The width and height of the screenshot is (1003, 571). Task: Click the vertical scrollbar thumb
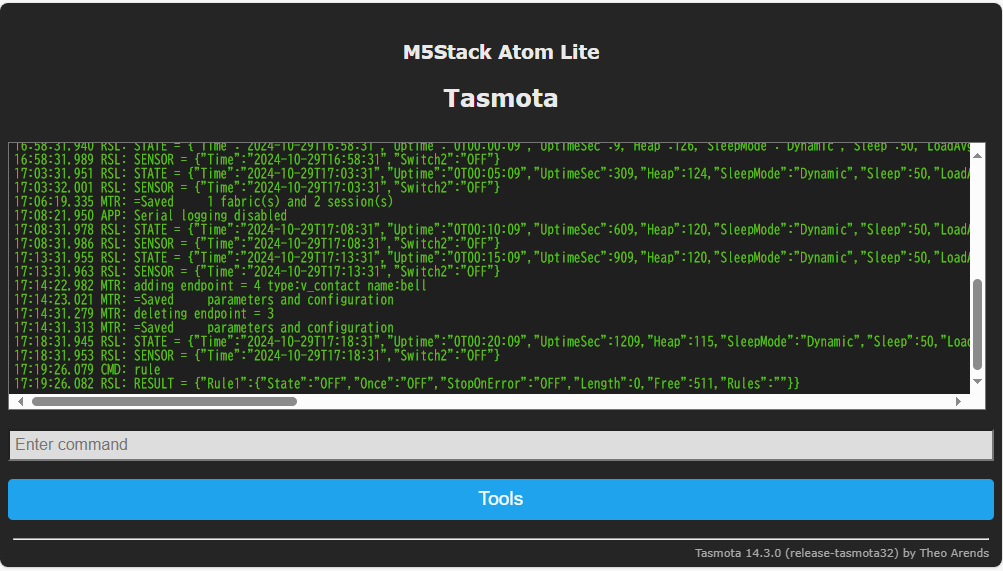pos(977,324)
